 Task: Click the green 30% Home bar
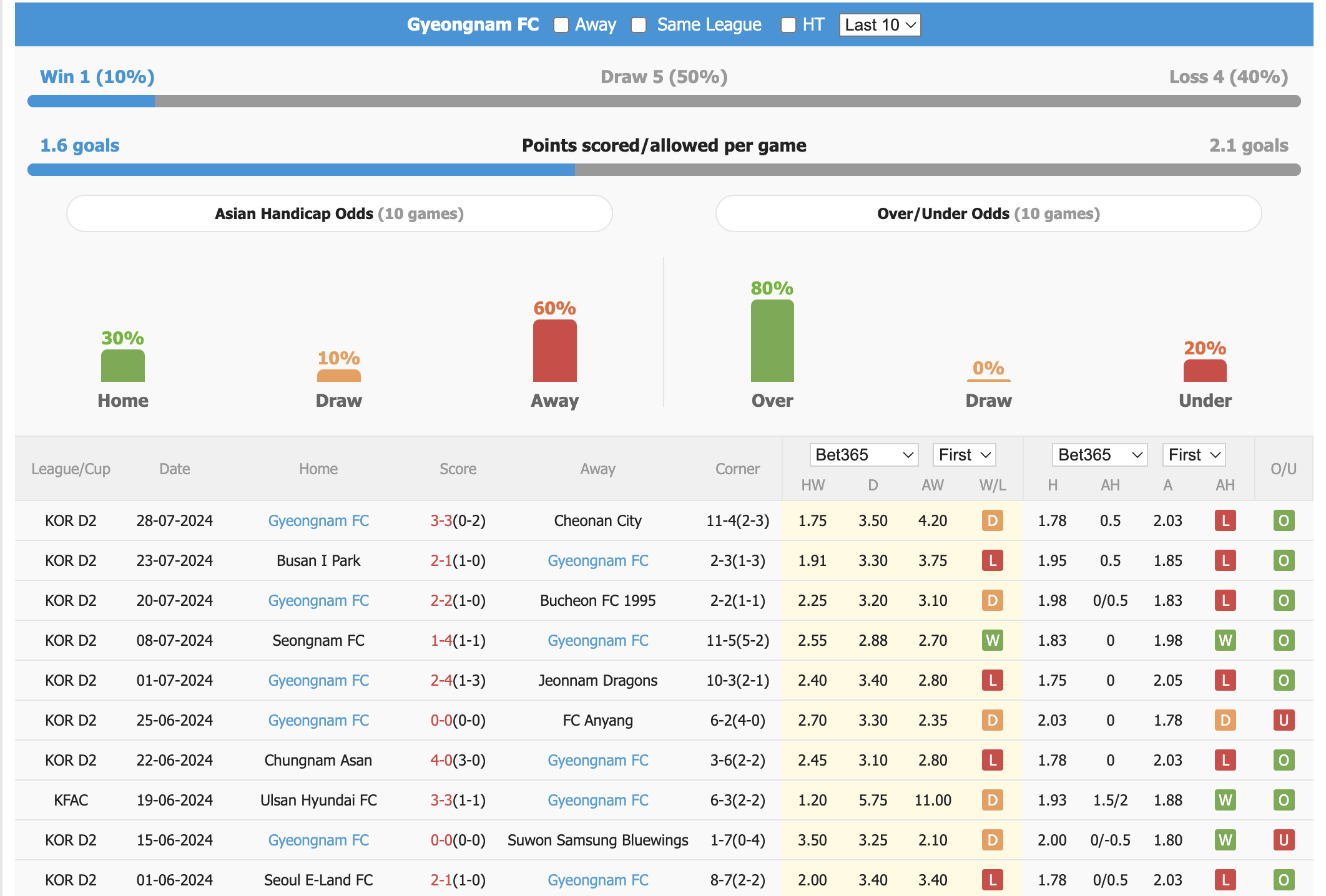coord(123,366)
